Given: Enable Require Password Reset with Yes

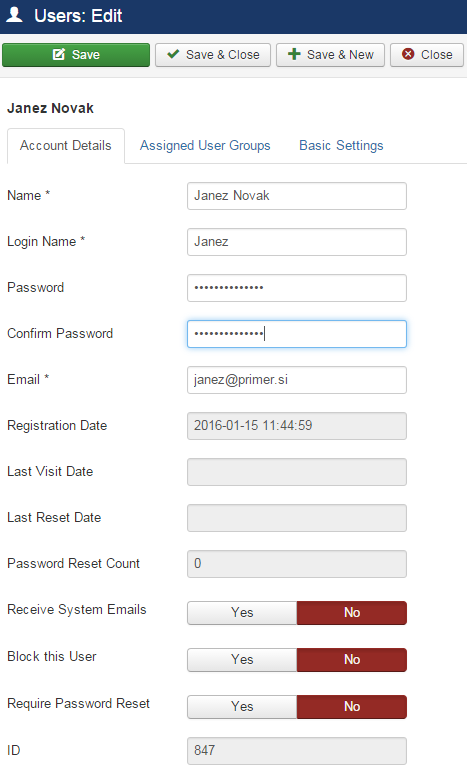Looking at the screenshot, I should coord(242,707).
